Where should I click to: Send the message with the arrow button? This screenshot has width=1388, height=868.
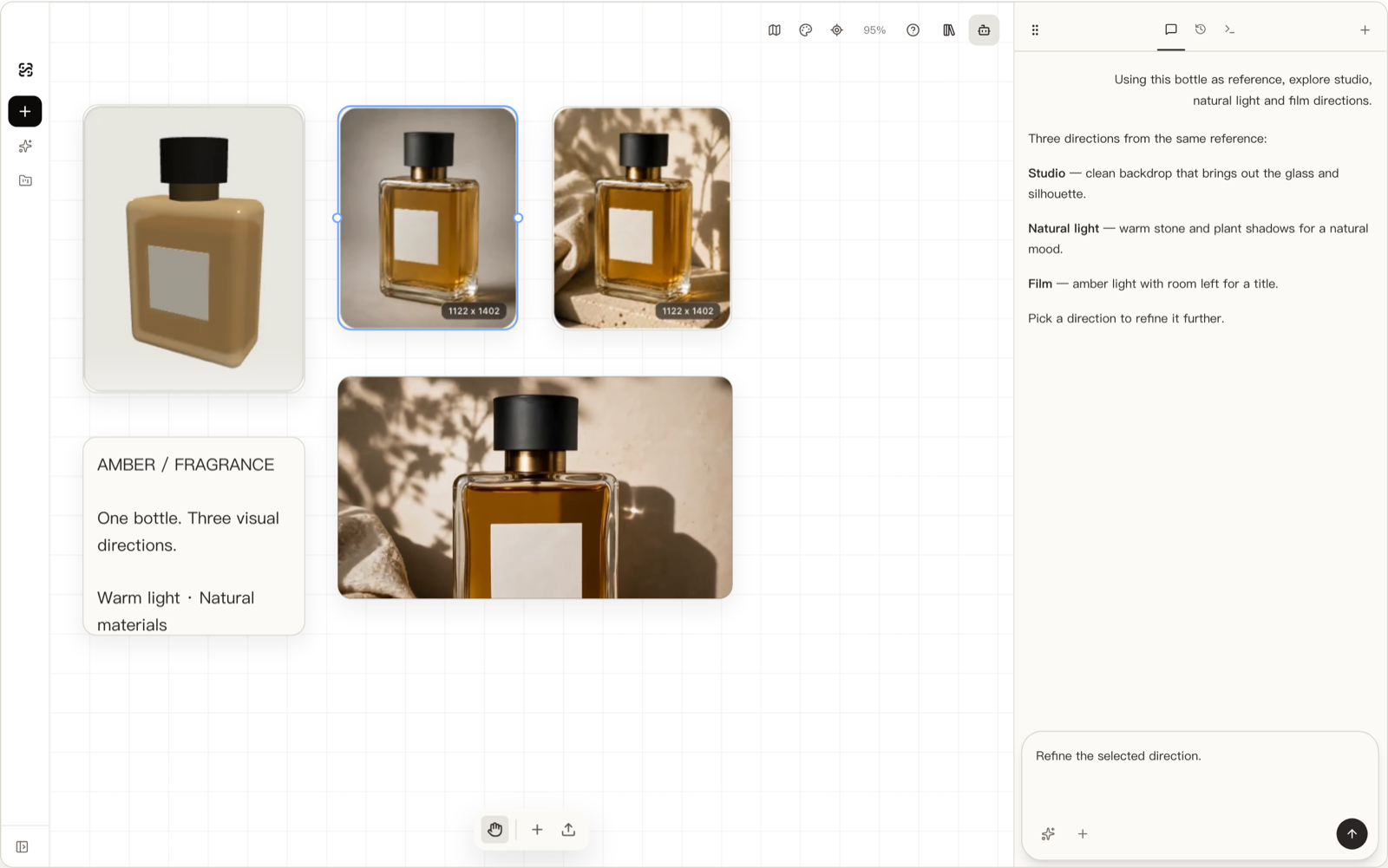(x=1352, y=833)
